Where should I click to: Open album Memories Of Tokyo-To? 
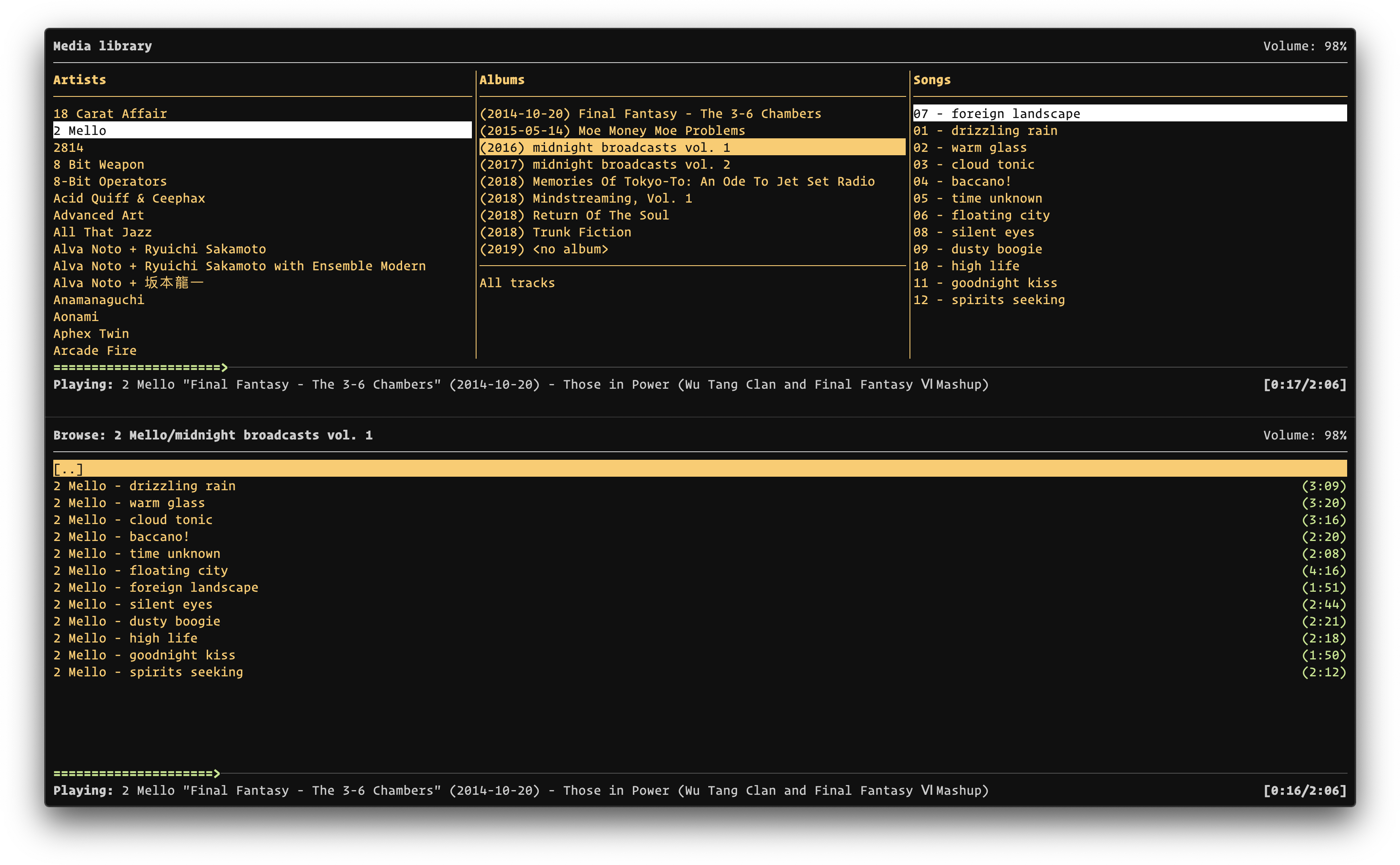tap(677, 181)
